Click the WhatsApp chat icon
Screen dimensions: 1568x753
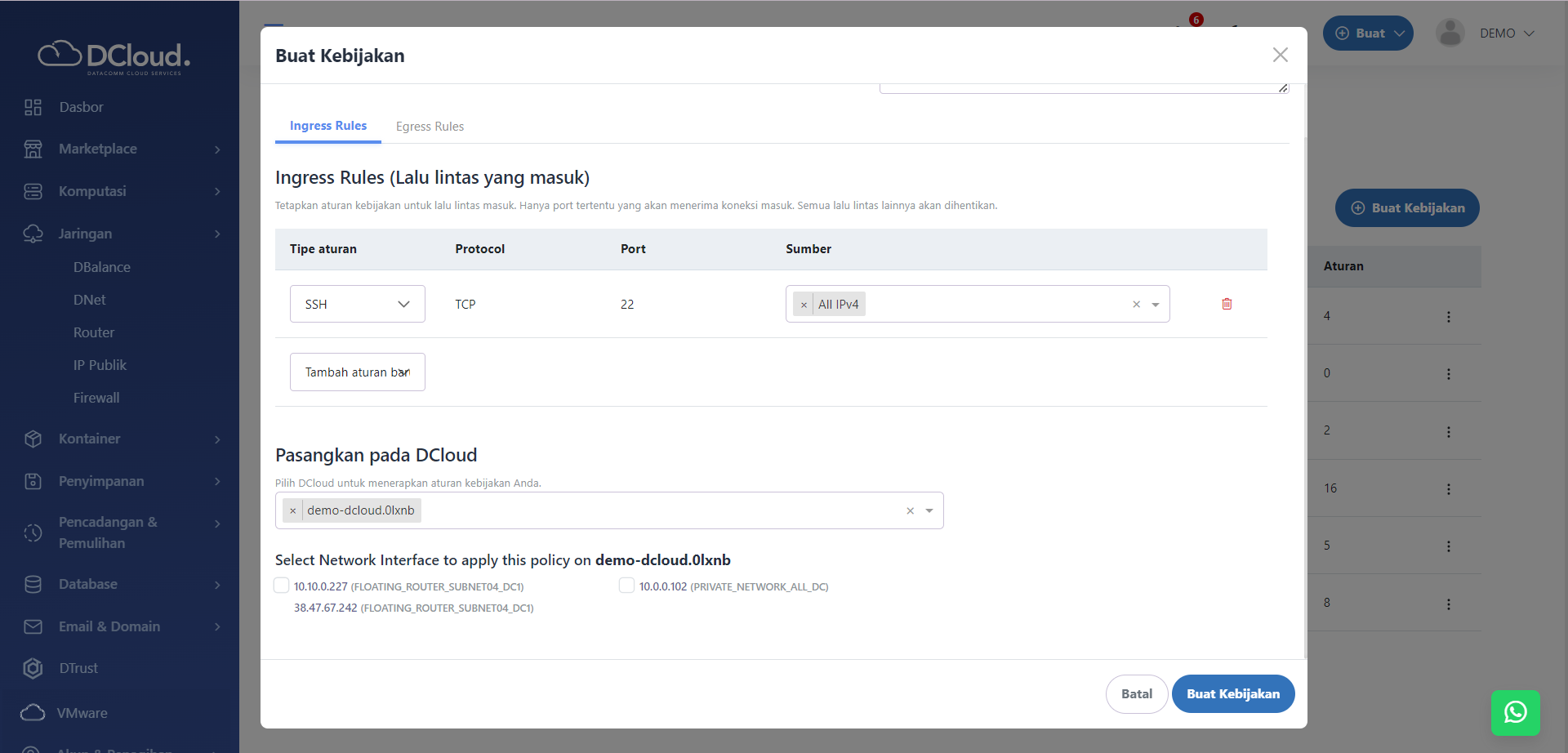click(x=1515, y=712)
